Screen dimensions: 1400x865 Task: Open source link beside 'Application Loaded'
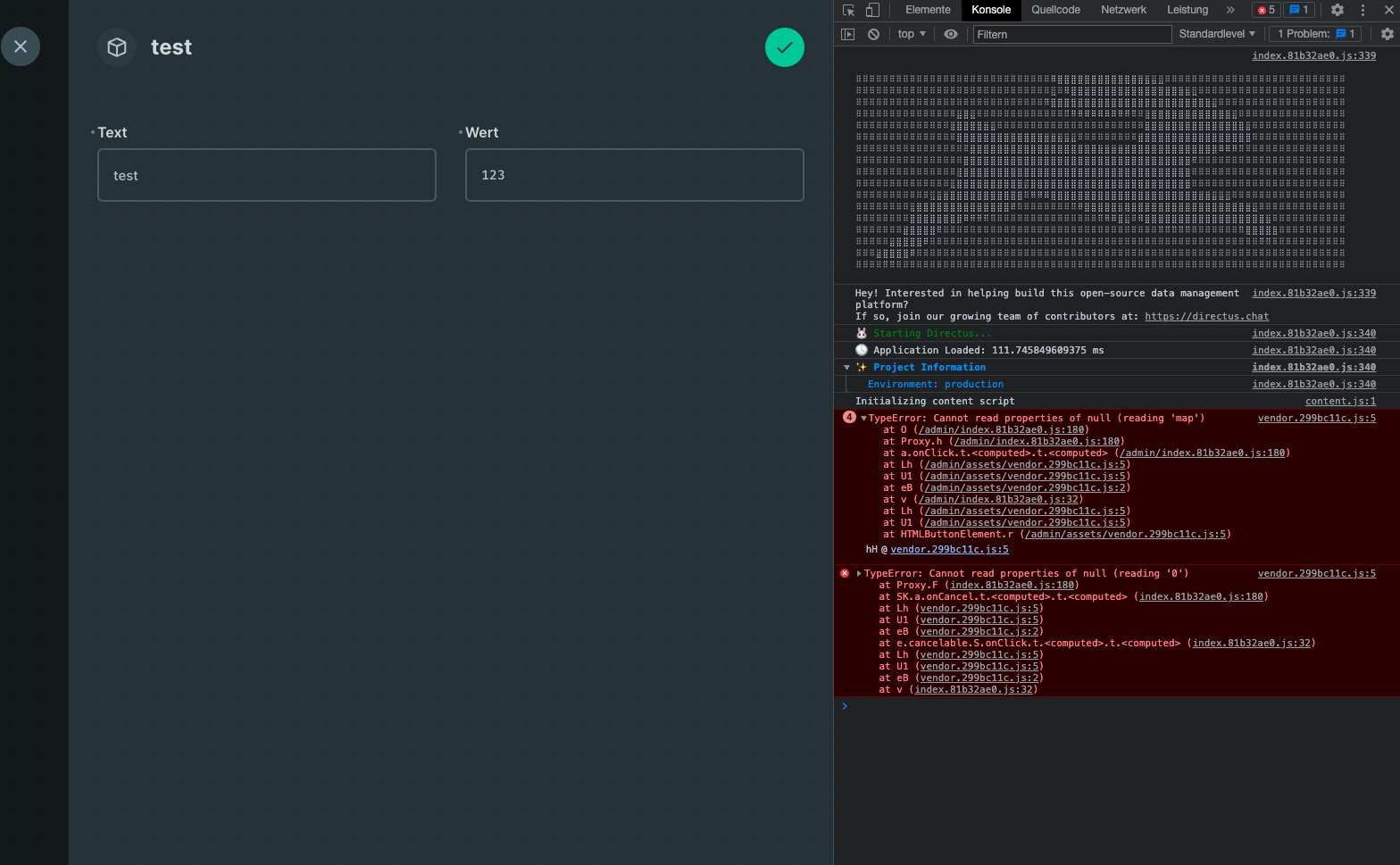1313,350
